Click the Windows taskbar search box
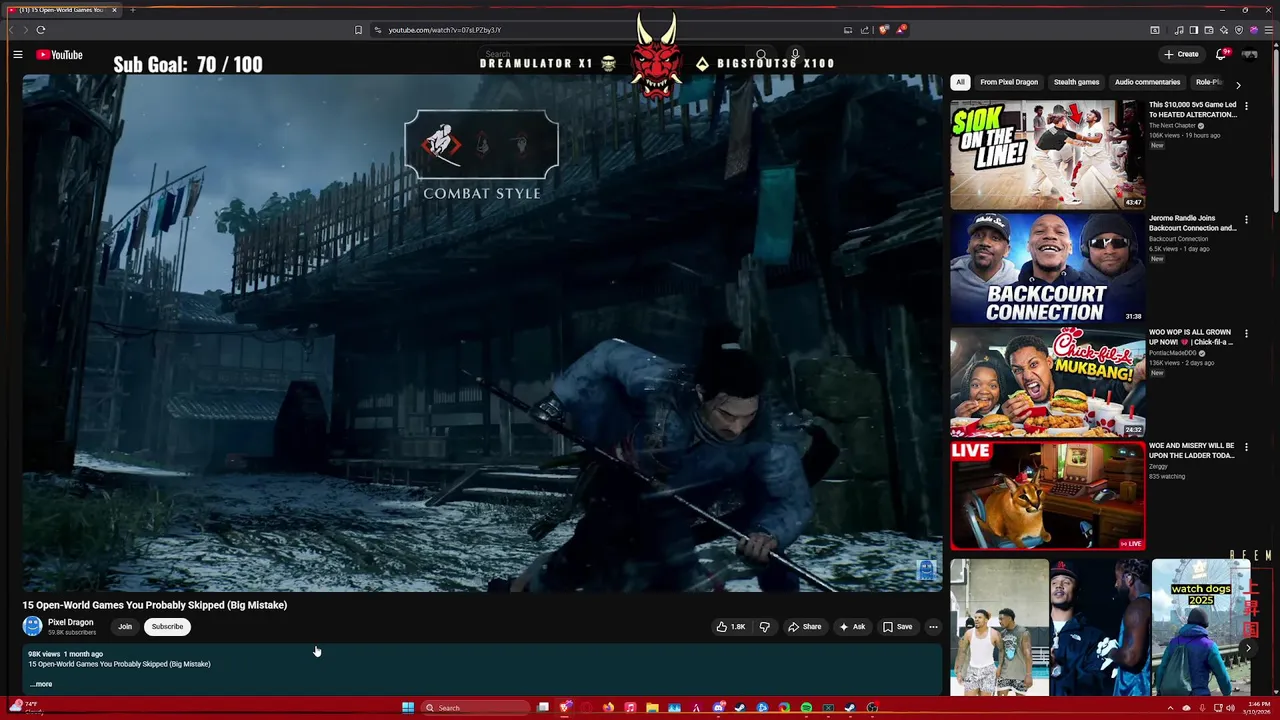The height and width of the screenshot is (720, 1280). [x=474, y=708]
